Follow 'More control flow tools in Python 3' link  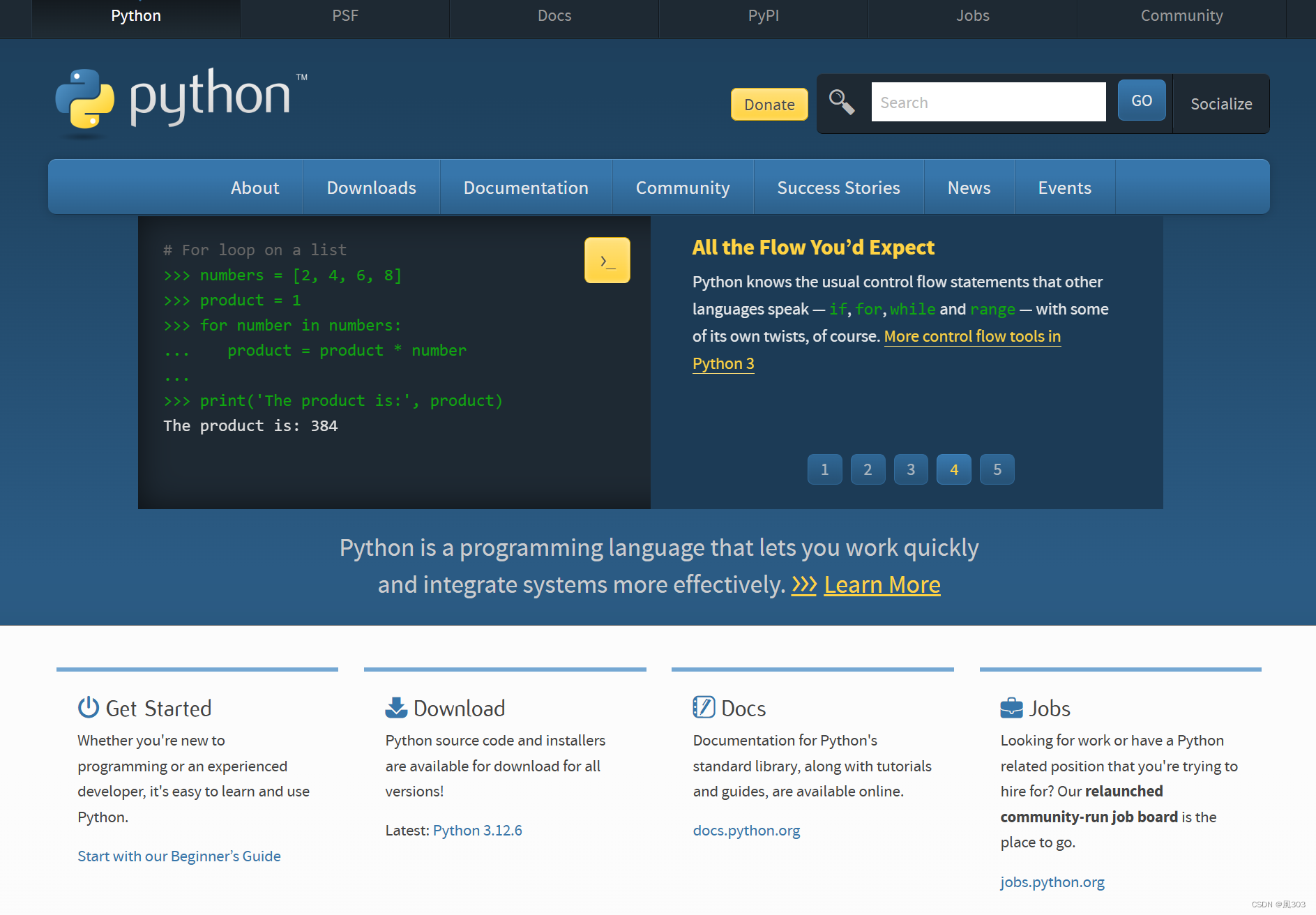pyautogui.click(x=972, y=336)
